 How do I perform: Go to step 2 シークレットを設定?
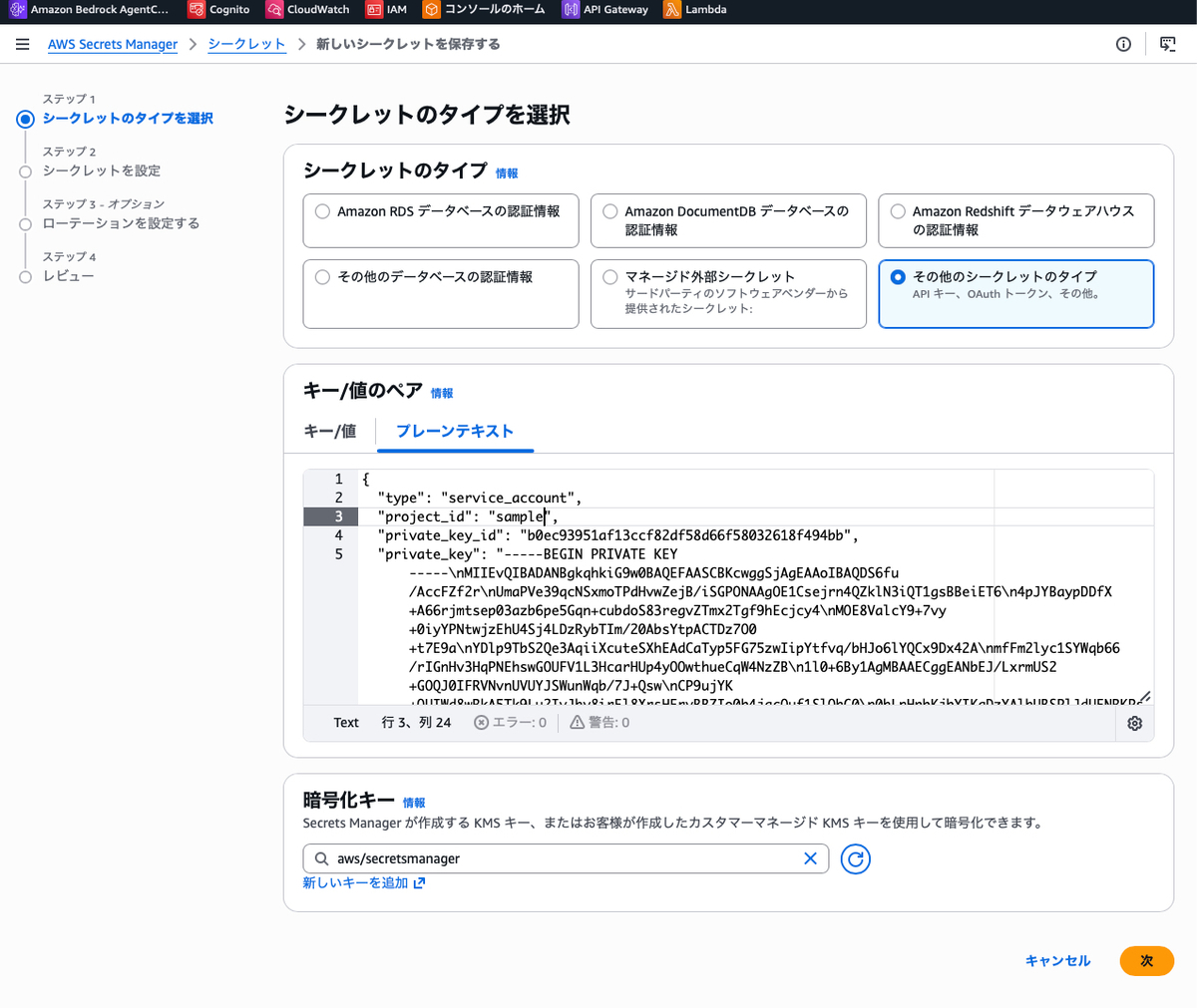(101, 171)
